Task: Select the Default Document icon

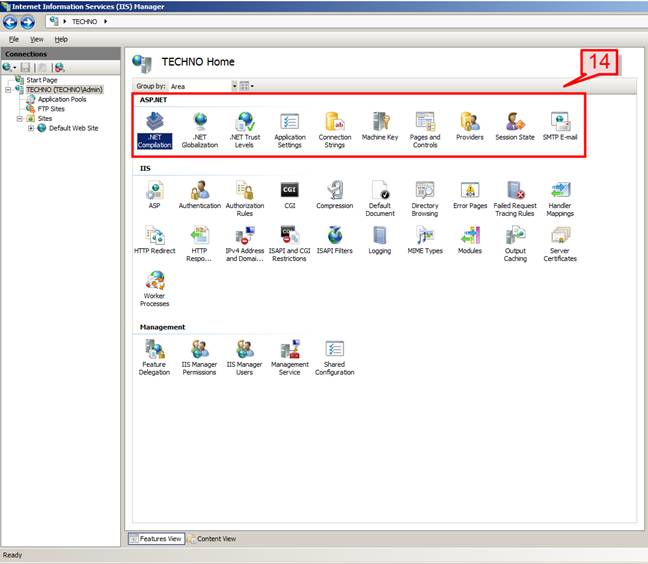Action: point(380,191)
